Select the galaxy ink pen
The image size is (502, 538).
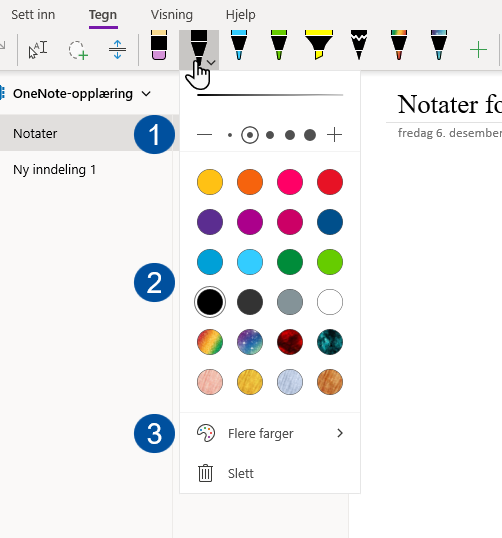pos(439,45)
